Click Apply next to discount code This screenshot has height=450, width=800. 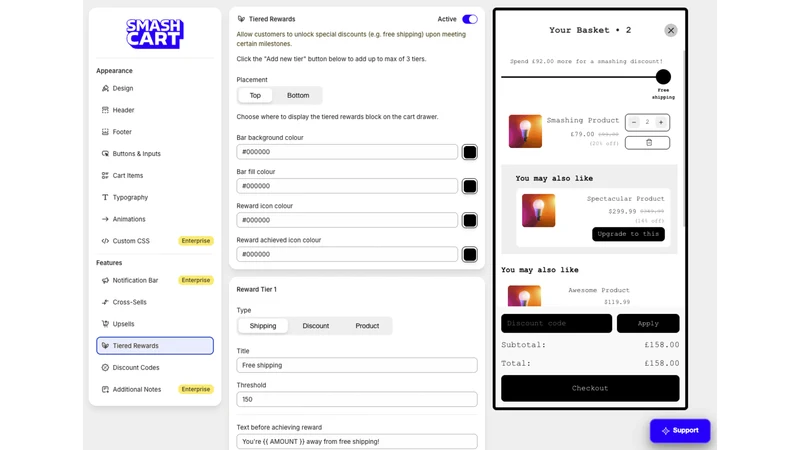click(648, 323)
